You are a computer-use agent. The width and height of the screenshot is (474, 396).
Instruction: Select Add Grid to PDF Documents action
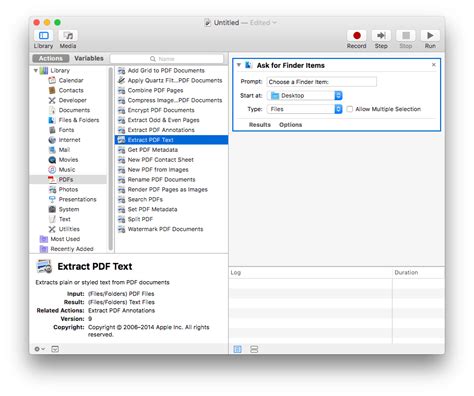click(x=166, y=71)
